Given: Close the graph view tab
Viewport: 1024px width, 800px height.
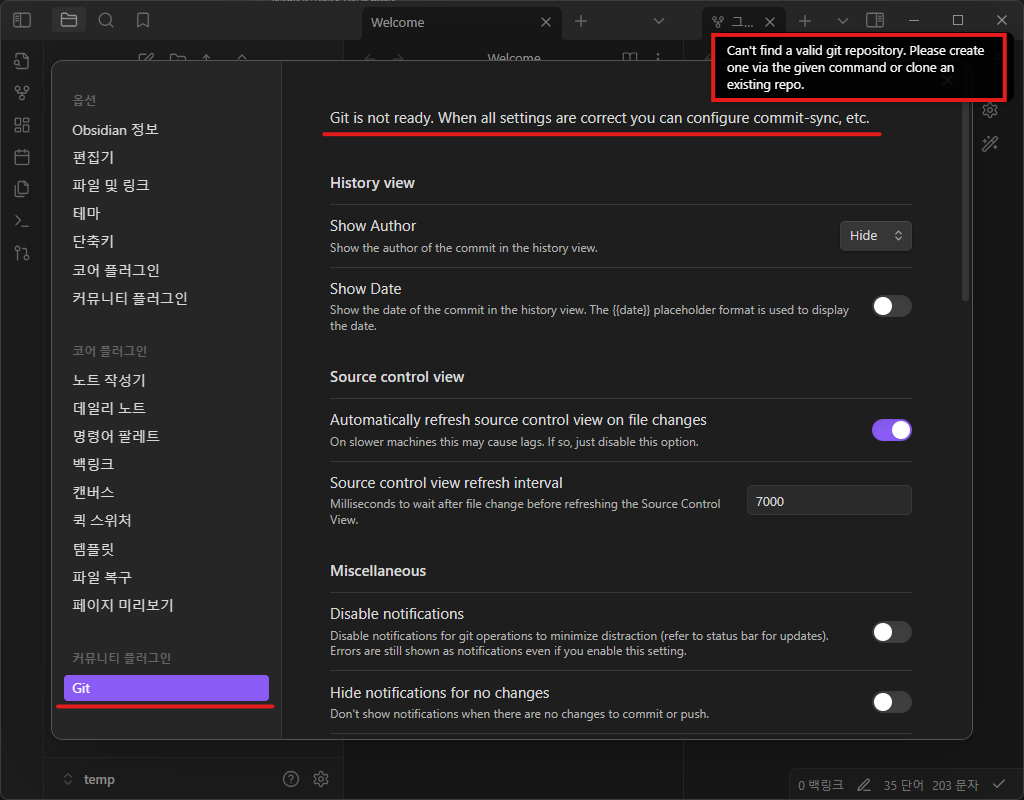Looking at the screenshot, I should [770, 22].
